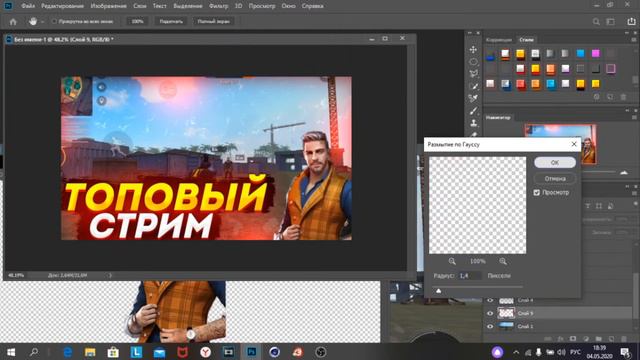Delete layer with Layers trash icon
The height and width of the screenshot is (360, 640).
(x=624, y=339)
